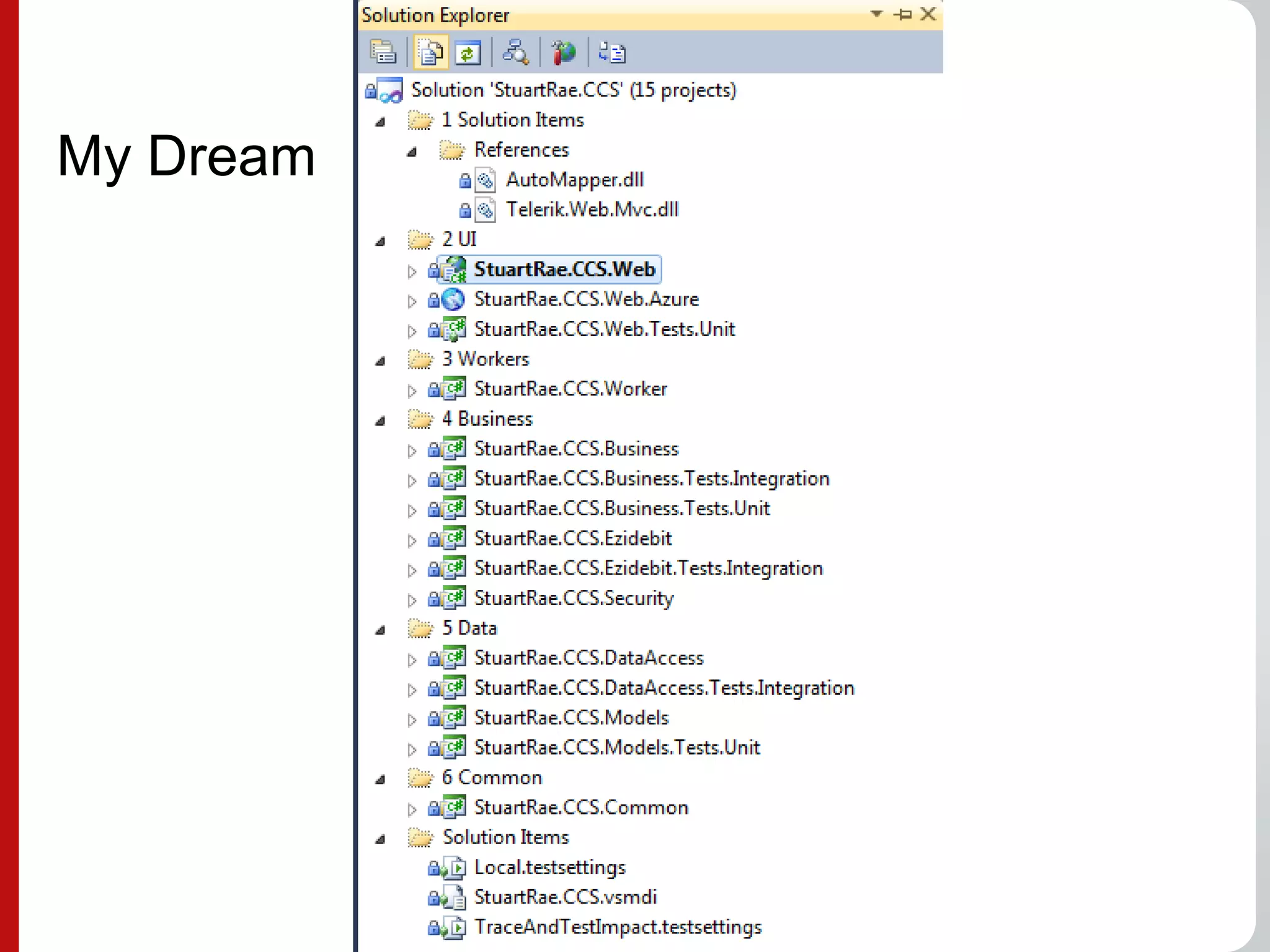The image size is (1270, 952).
Task: Click the Nest Related Files icon
Action: click(x=611, y=53)
